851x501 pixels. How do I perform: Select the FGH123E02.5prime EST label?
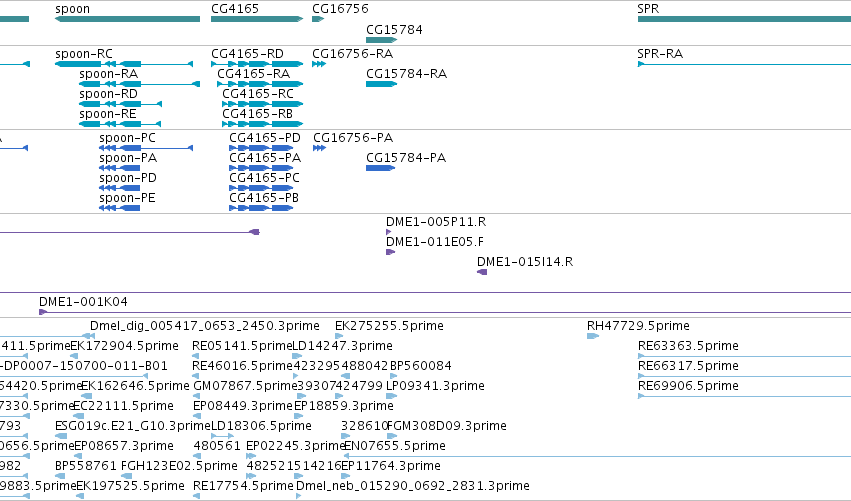coord(179,466)
